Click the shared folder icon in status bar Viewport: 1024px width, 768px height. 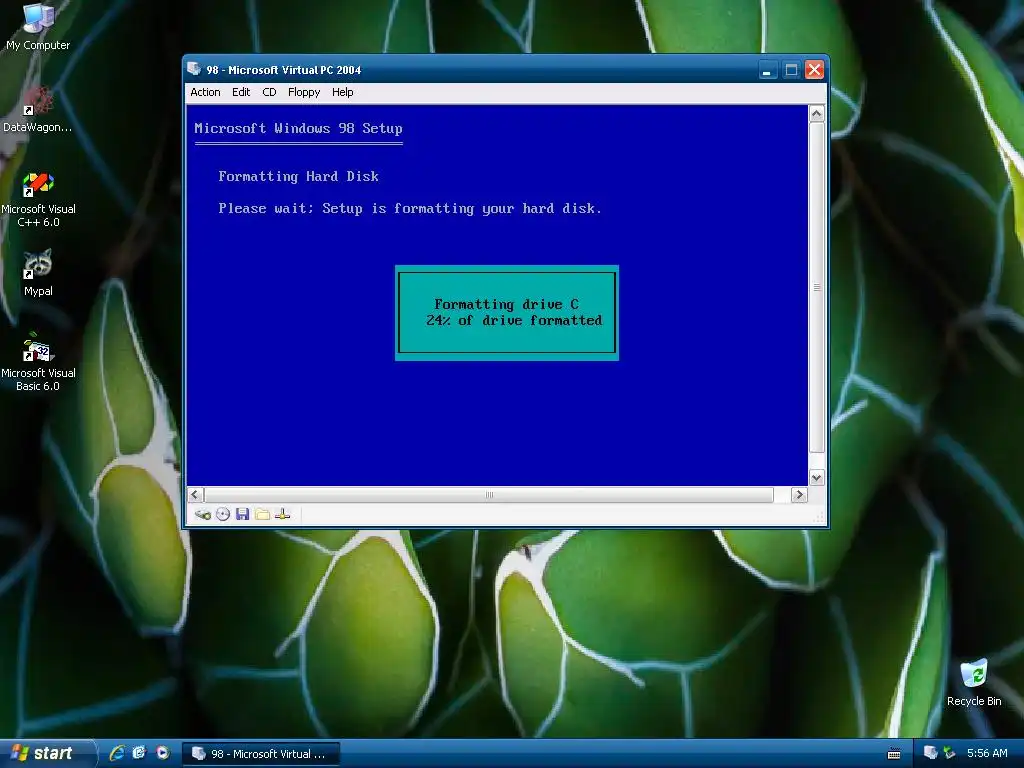[x=263, y=515]
